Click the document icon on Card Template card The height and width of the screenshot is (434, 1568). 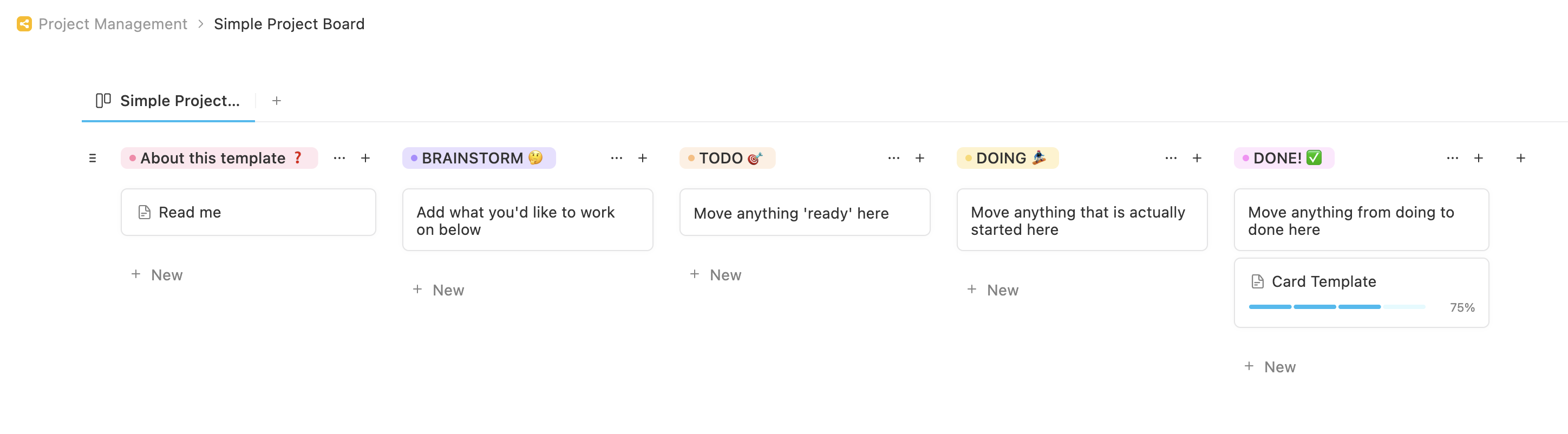pos(1258,281)
